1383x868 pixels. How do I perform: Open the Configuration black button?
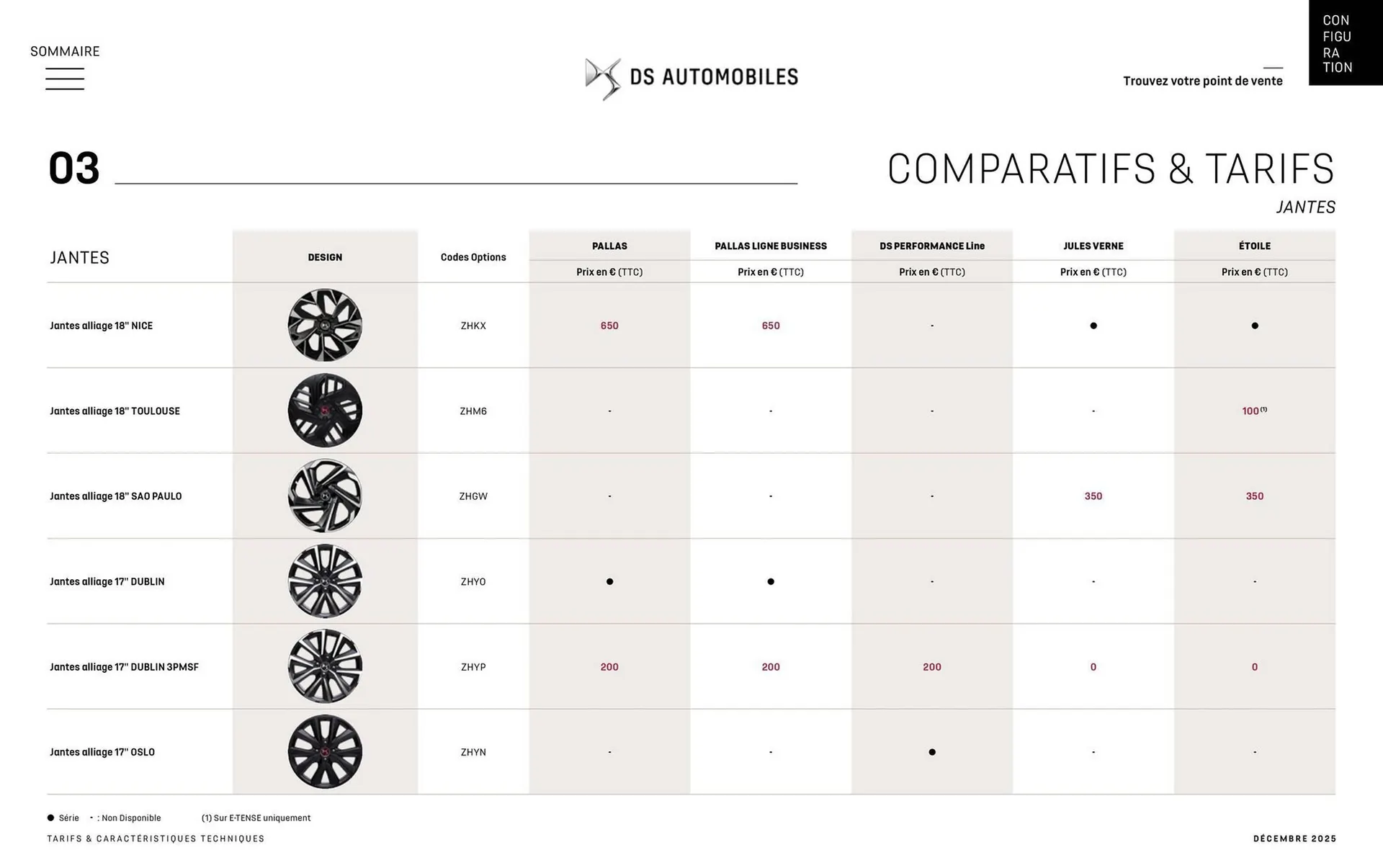point(1345,43)
